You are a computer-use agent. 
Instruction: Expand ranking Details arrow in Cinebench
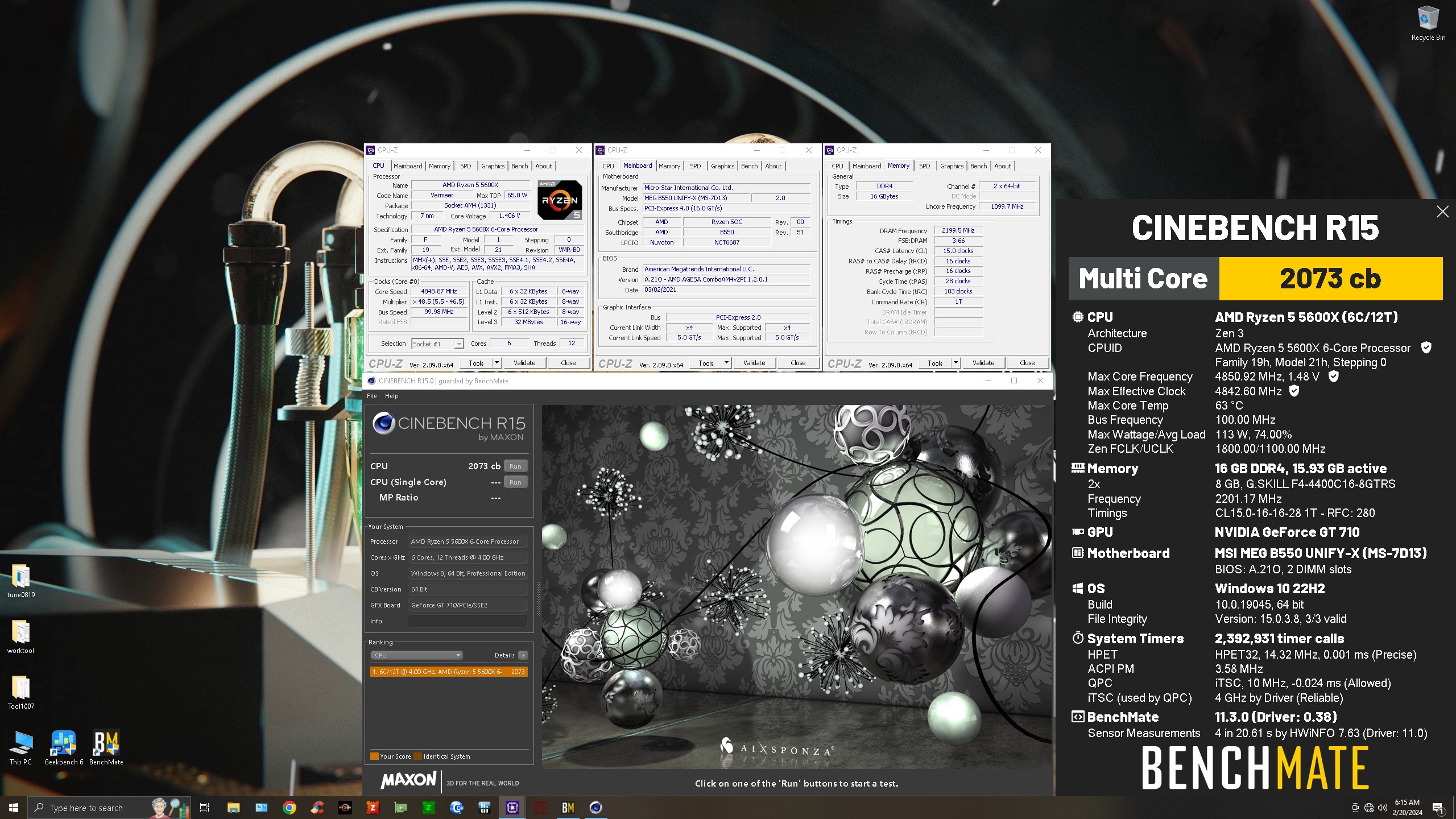click(x=523, y=655)
